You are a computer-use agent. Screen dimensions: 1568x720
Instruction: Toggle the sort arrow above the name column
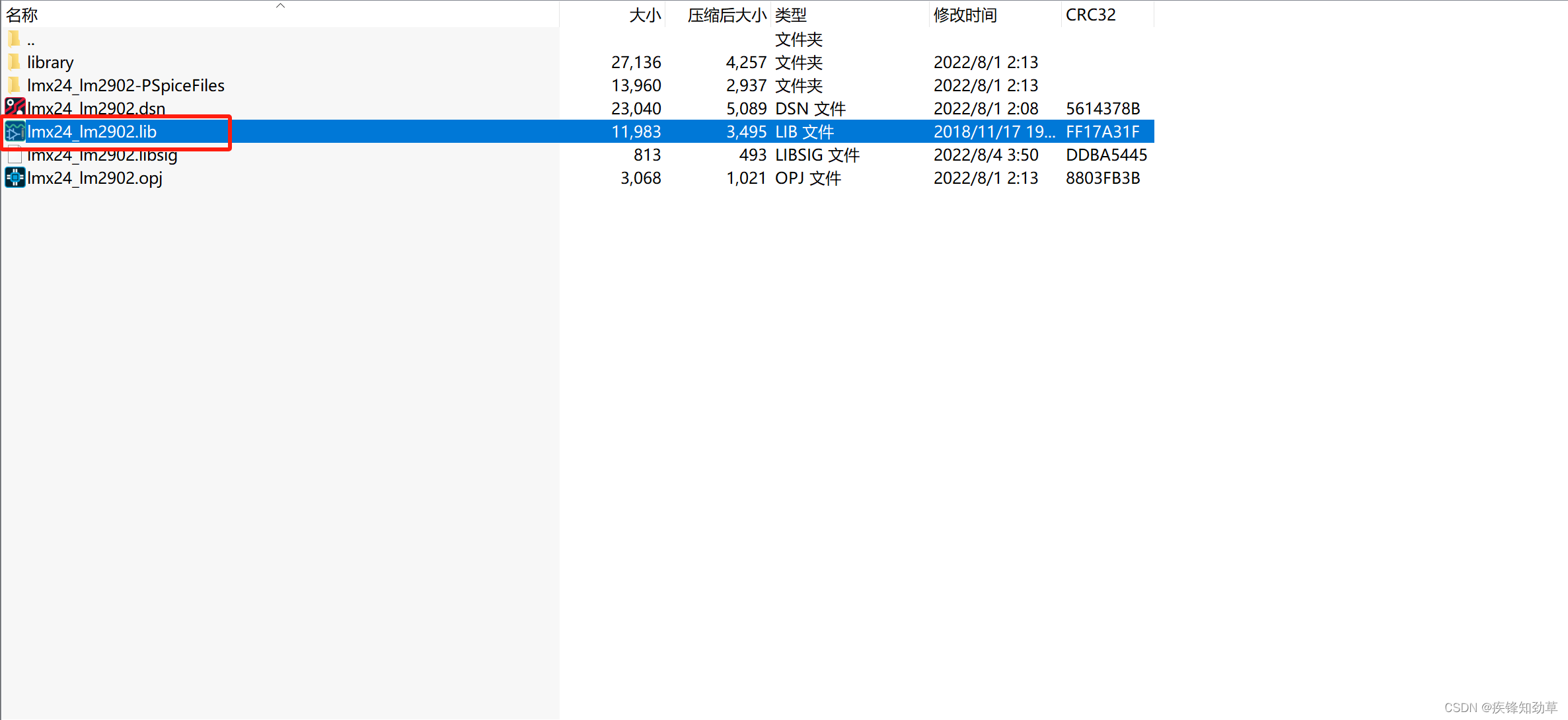pos(280,5)
